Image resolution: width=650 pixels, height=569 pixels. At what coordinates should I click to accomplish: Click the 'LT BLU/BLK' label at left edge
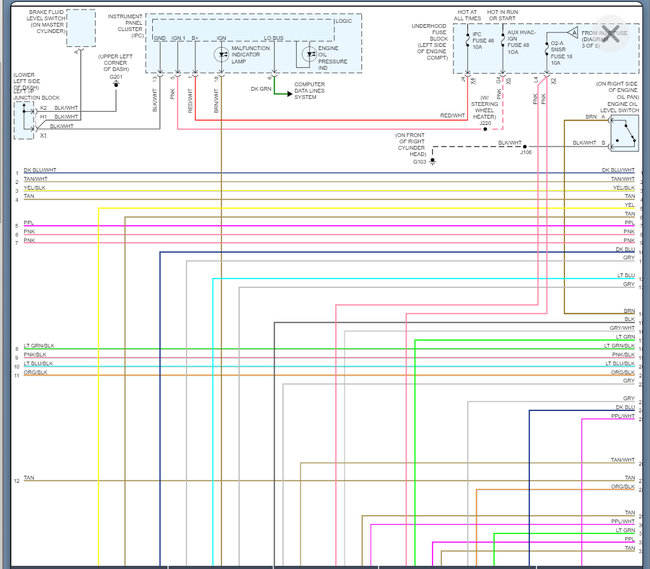(38, 363)
